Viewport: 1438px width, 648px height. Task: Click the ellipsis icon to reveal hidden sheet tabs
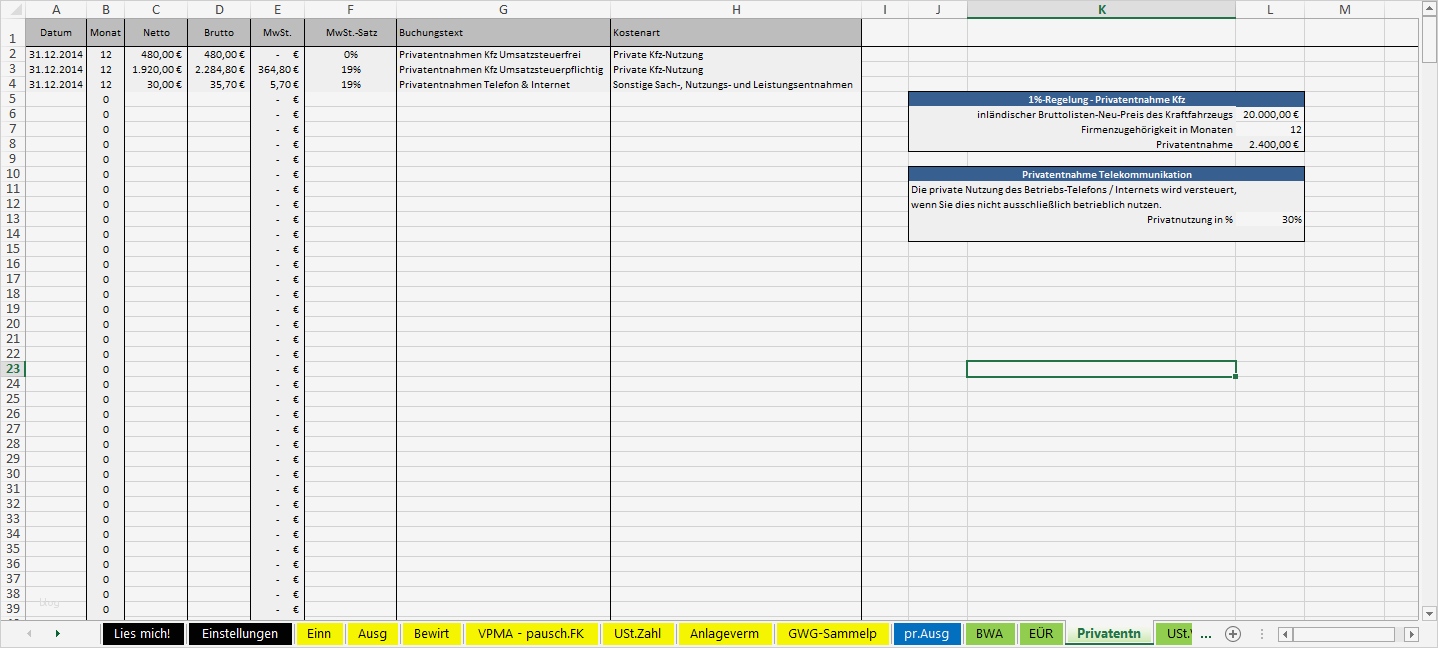1206,633
